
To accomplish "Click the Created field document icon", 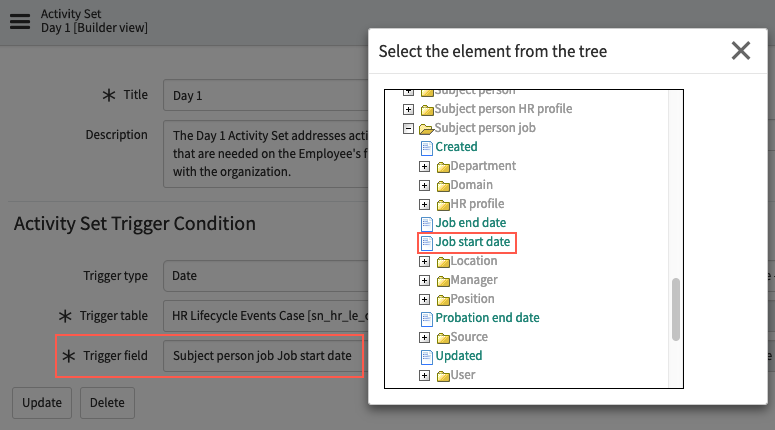I will point(426,147).
